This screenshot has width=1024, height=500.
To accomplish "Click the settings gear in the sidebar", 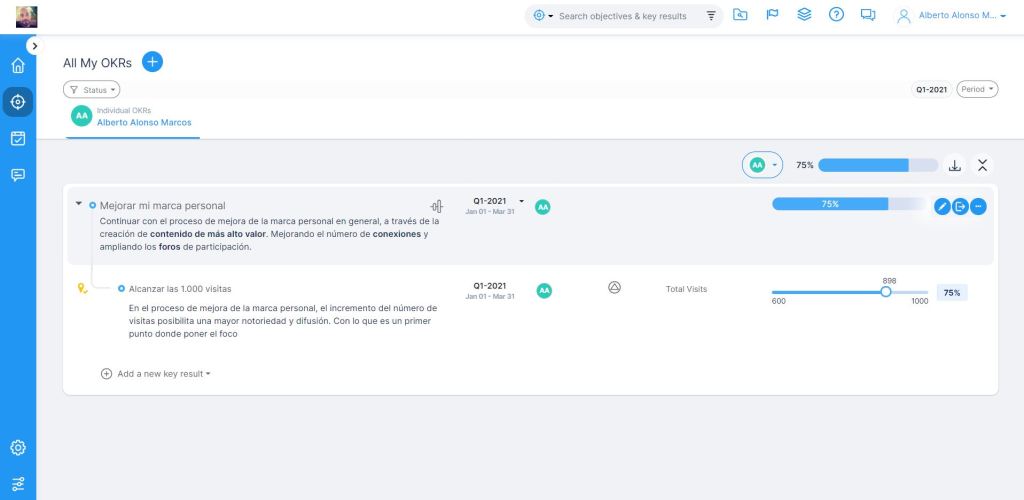I will (x=17, y=447).
